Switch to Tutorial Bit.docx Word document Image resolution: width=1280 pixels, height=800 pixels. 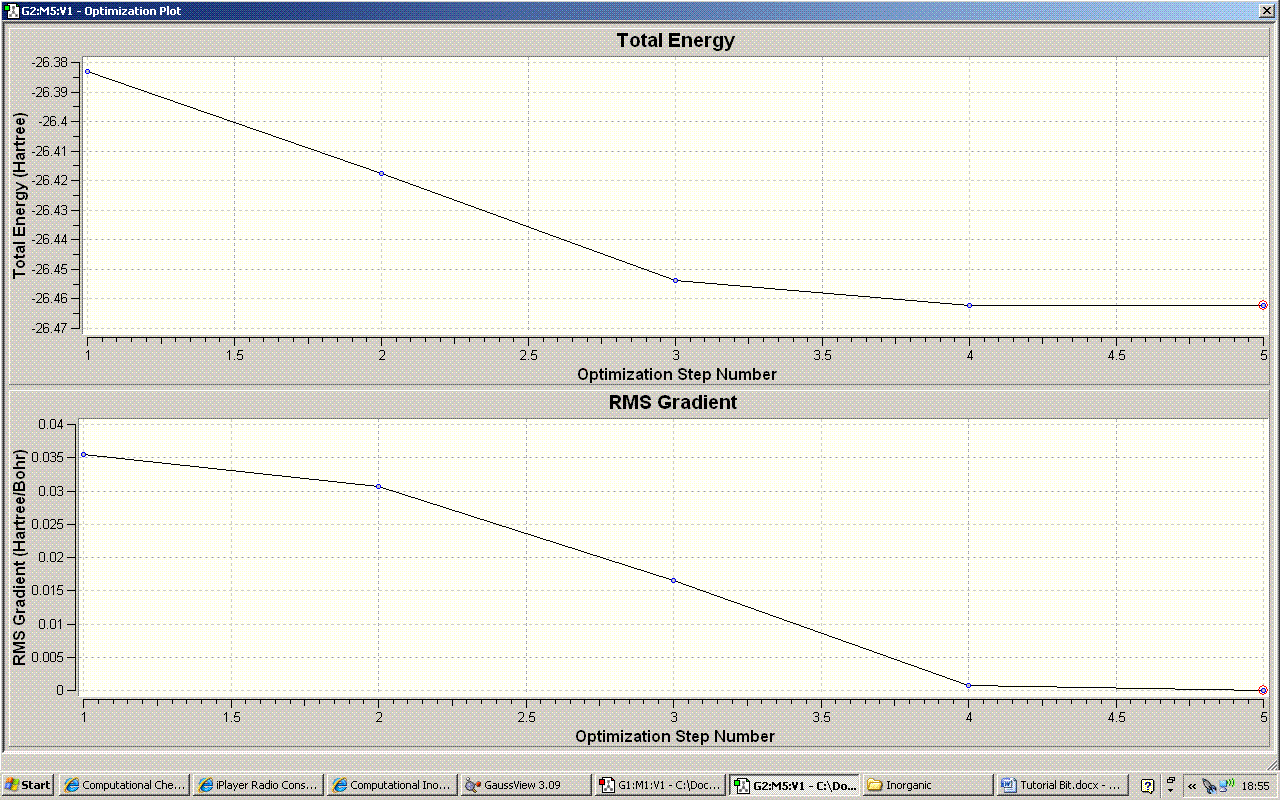point(1062,785)
